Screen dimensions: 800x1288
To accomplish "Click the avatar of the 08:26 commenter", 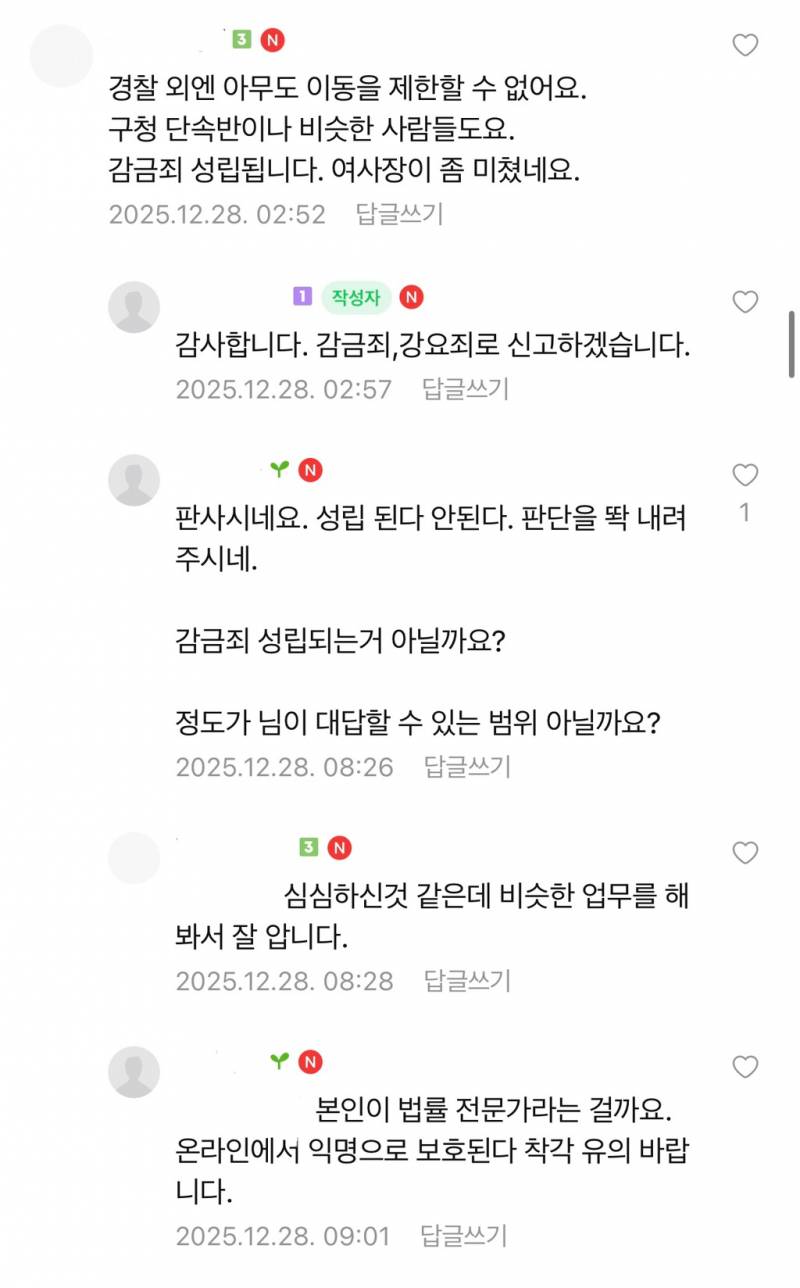I will (134, 478).
